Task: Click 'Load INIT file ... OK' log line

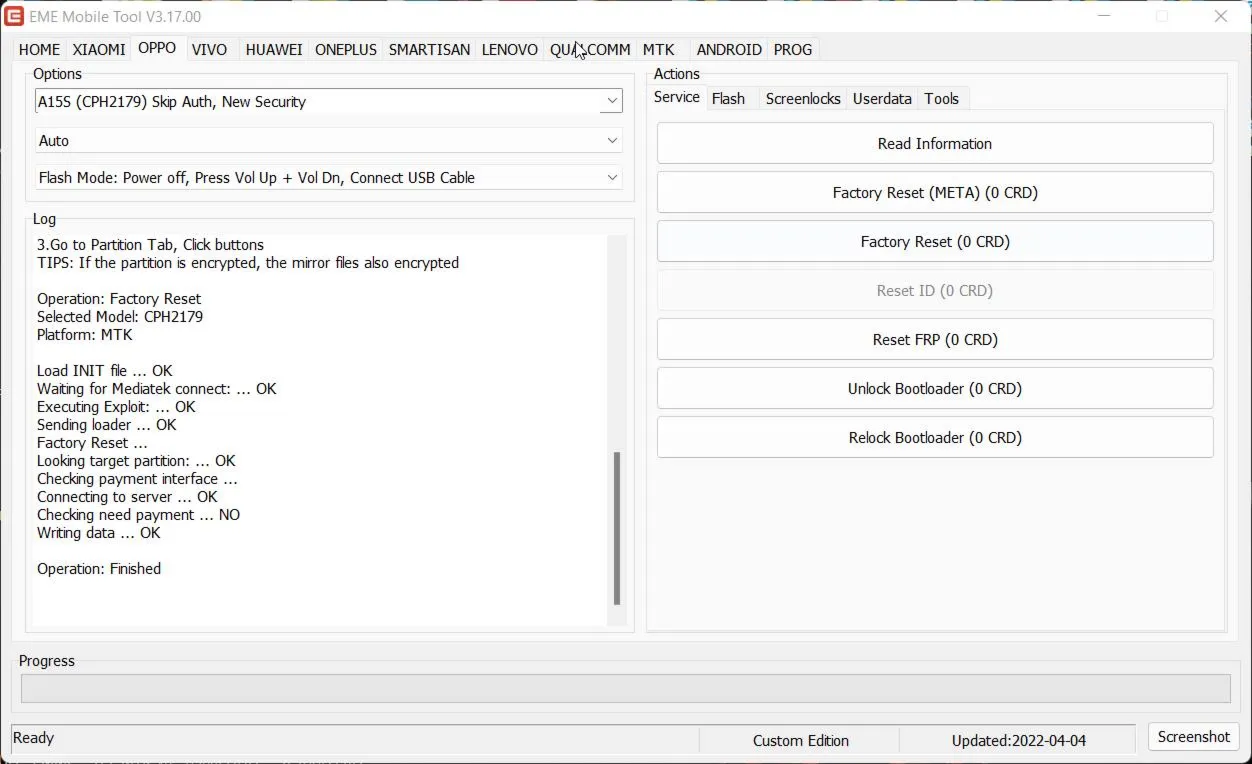Action: pyautogui.click(x=105, y=370)
